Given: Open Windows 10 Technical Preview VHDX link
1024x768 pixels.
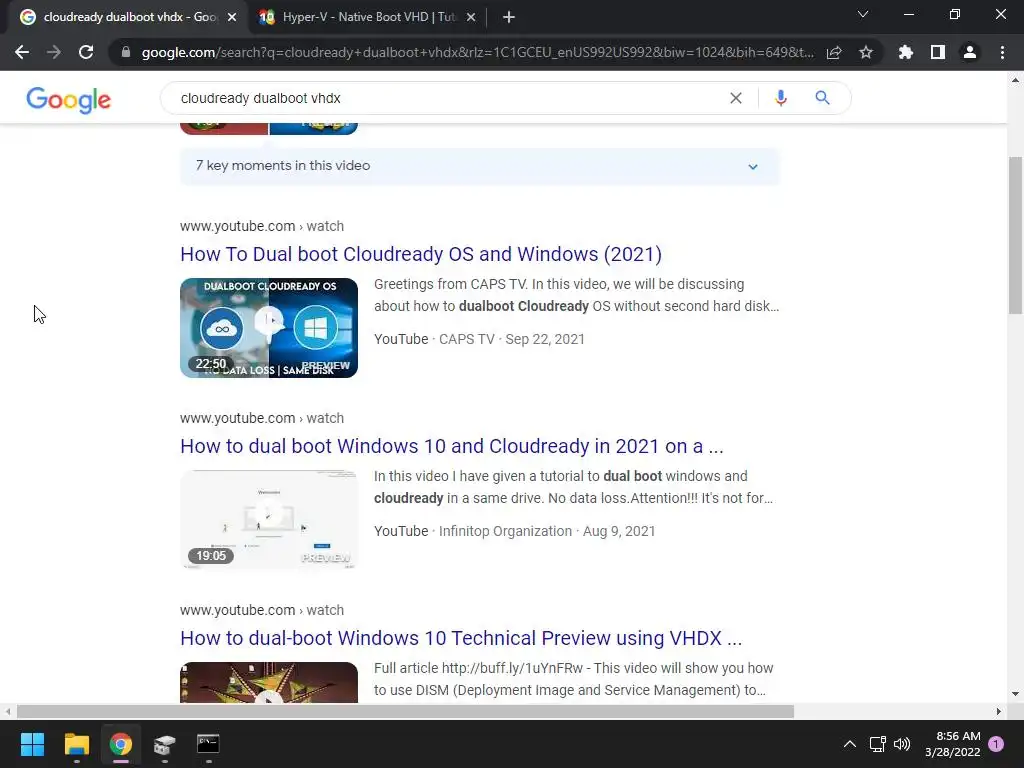Looking at the screenshot, I should pos(461,638).
